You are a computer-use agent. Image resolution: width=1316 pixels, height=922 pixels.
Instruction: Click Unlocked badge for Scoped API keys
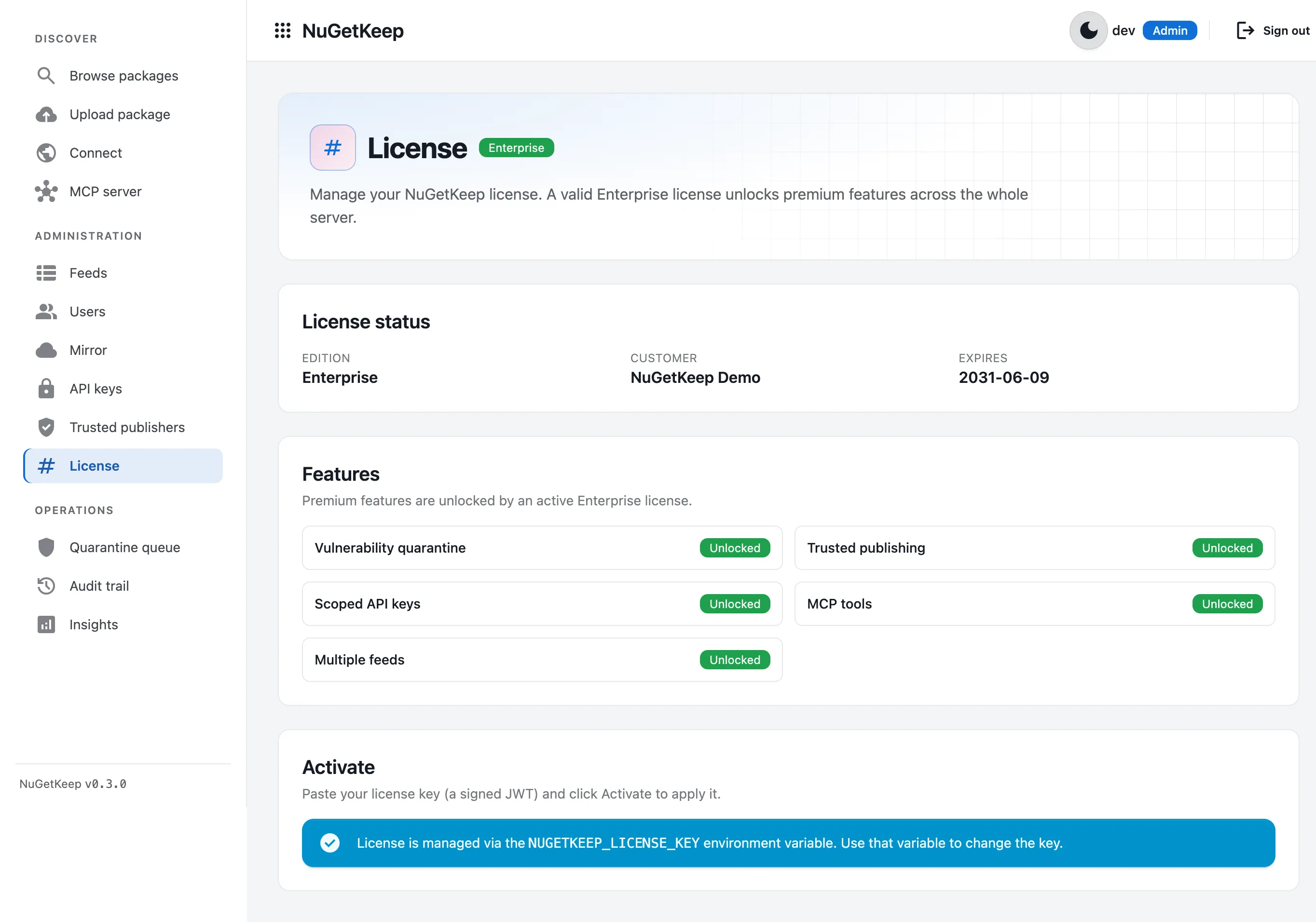(734, 604)
